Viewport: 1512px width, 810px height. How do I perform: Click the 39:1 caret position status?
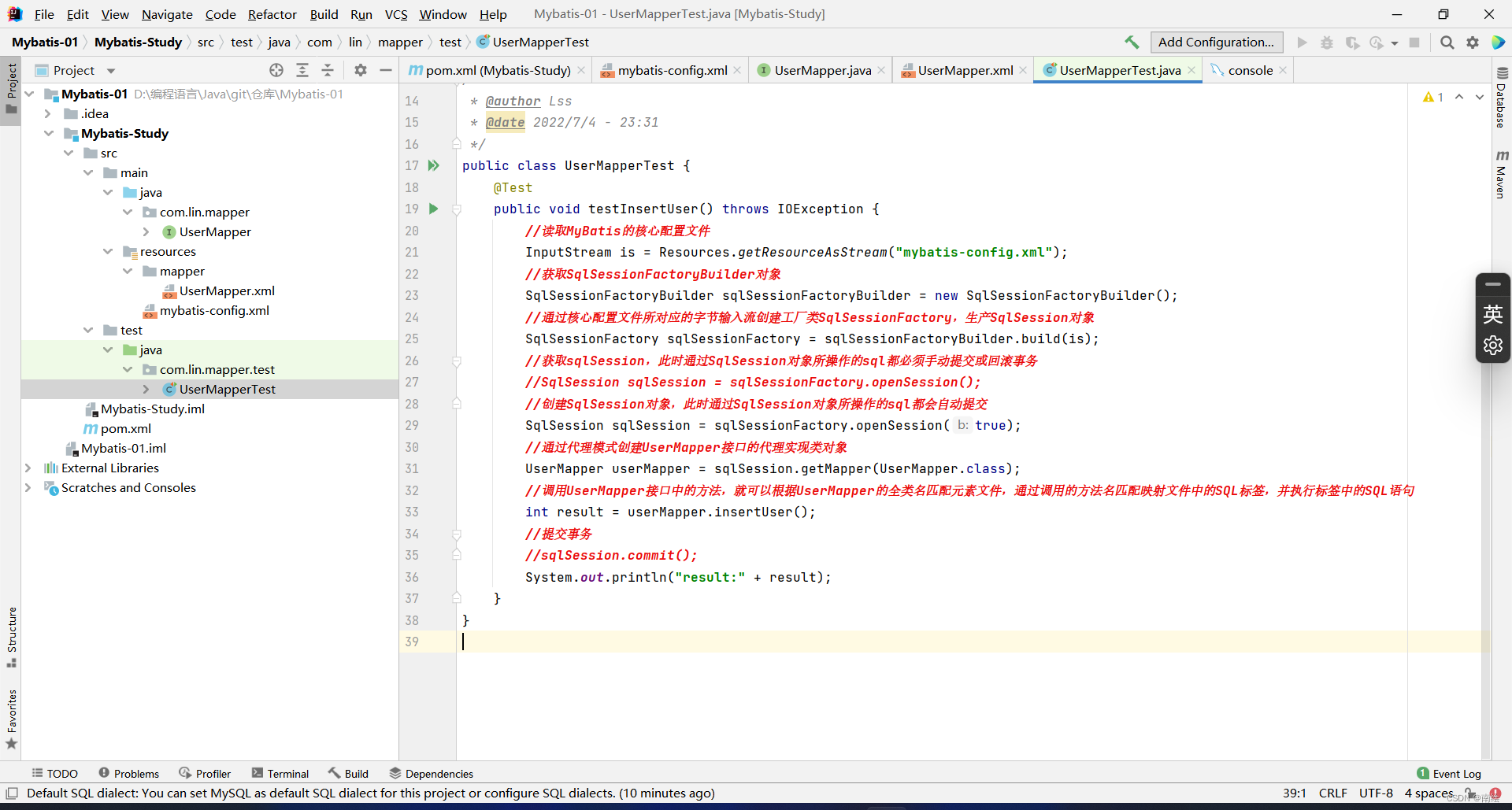(x=1295, y=793)
